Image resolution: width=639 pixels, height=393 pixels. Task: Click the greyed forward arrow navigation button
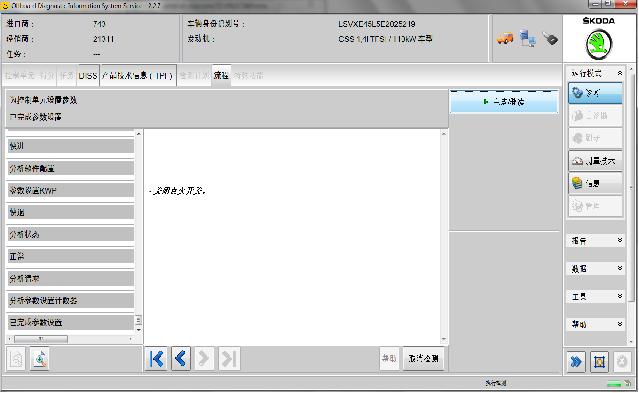tap(204, 359)
